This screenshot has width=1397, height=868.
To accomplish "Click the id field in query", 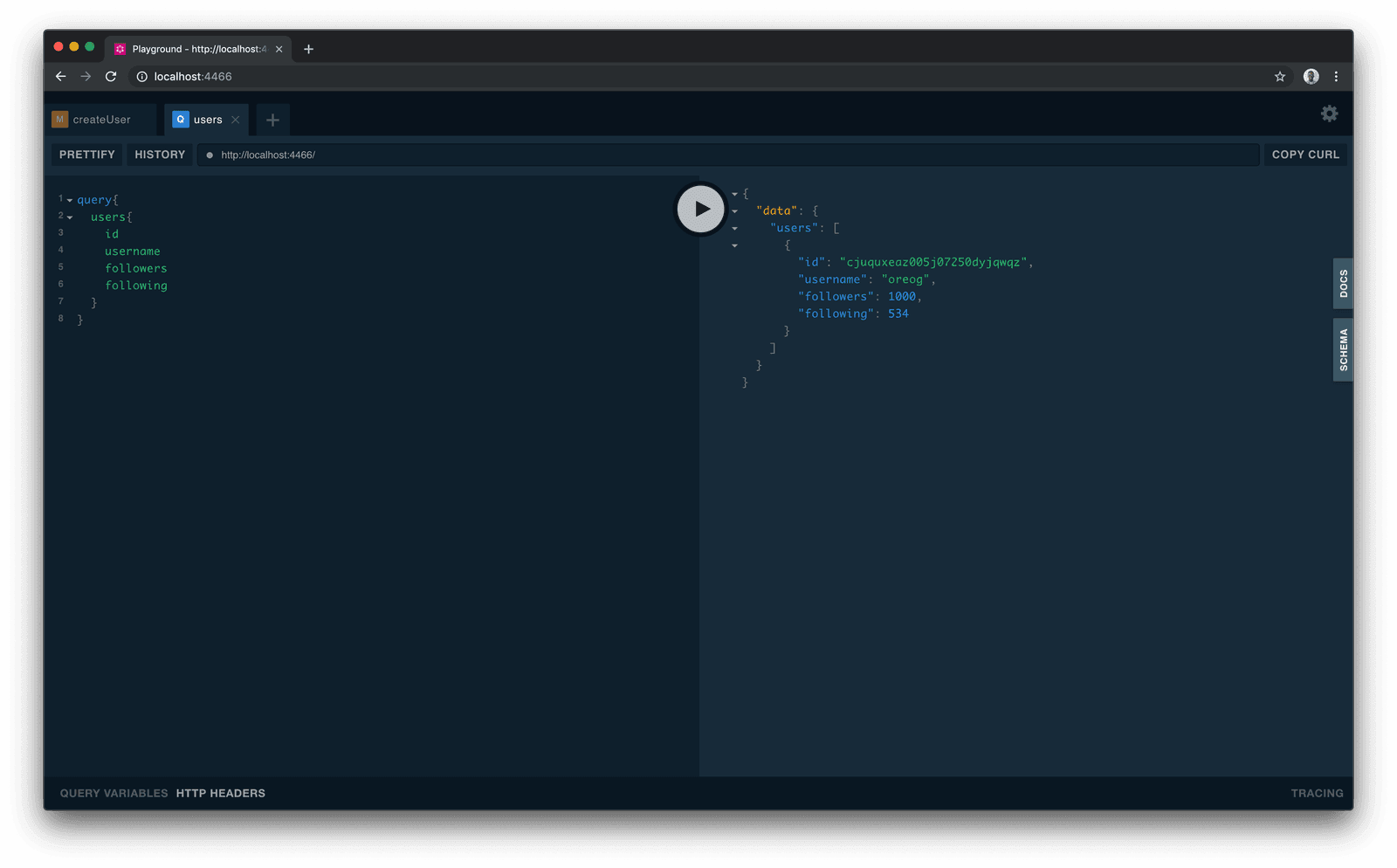I will [112, 234].
